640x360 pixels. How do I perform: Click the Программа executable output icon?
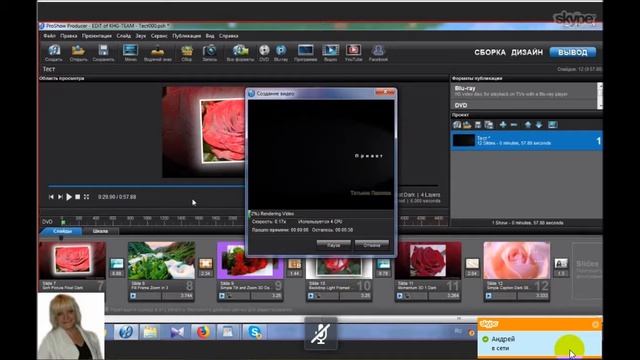[305, 53]
